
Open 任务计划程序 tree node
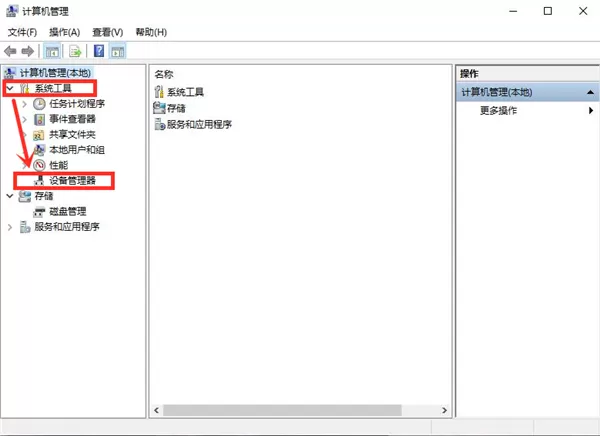pos(77,104)
